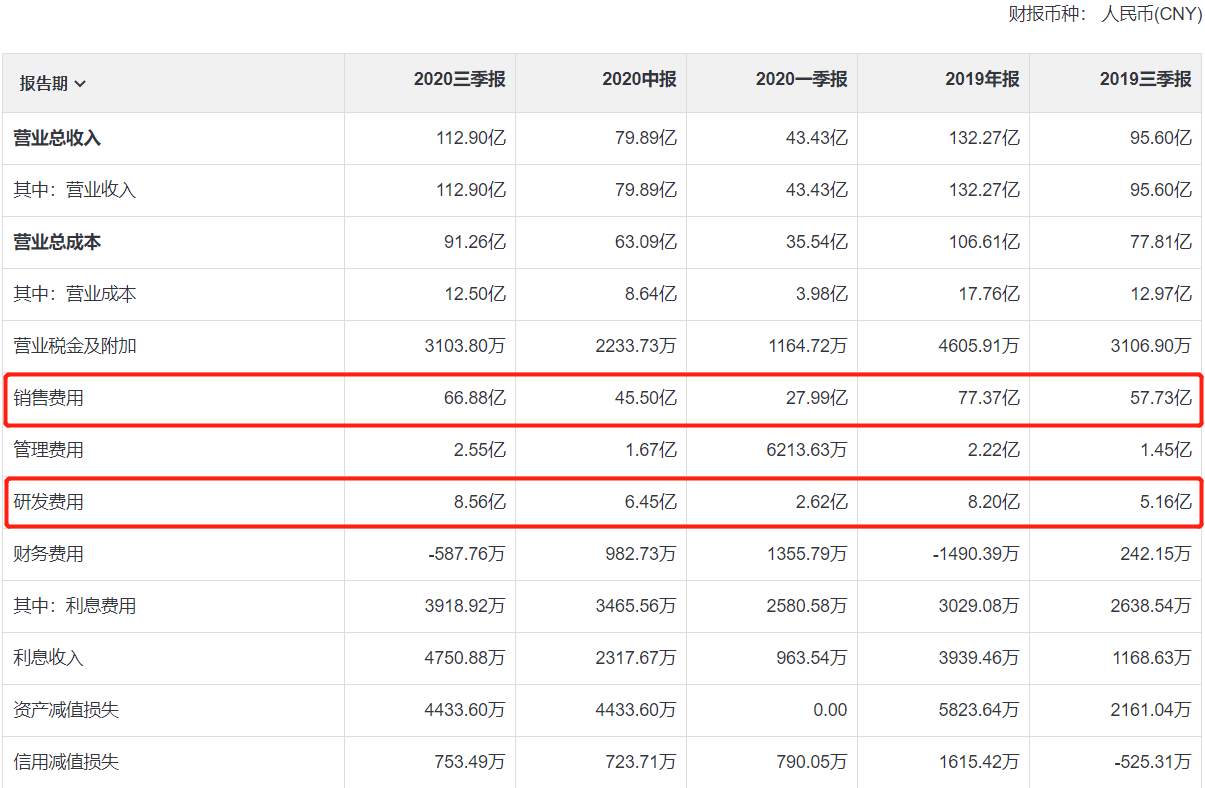The width and height of the screenshot is (1205, 788).
Task: Click the 财务费用 row label
Action: [x=49, y=554]
